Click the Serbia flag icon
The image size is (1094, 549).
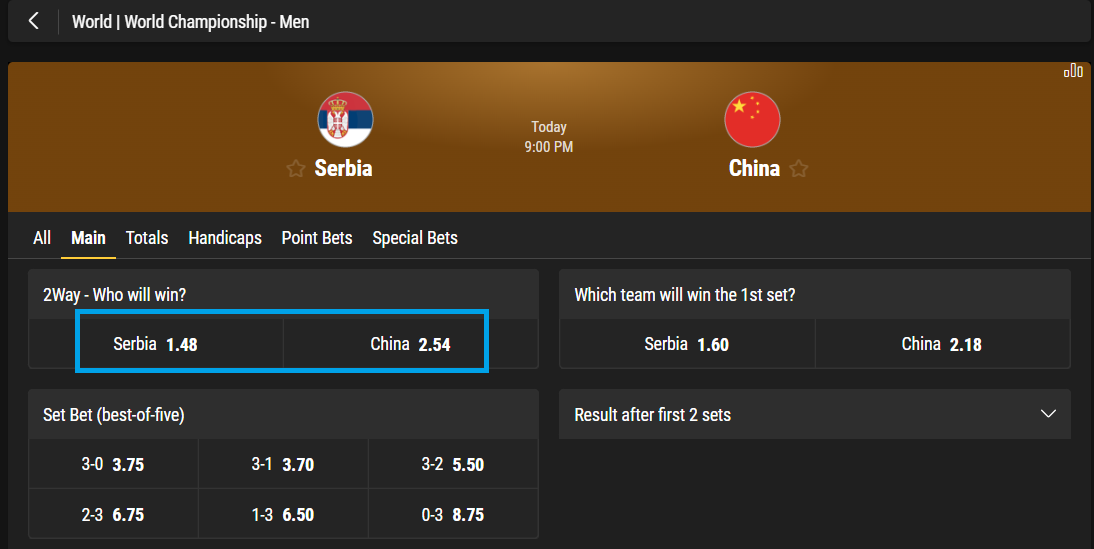[345, 120]
